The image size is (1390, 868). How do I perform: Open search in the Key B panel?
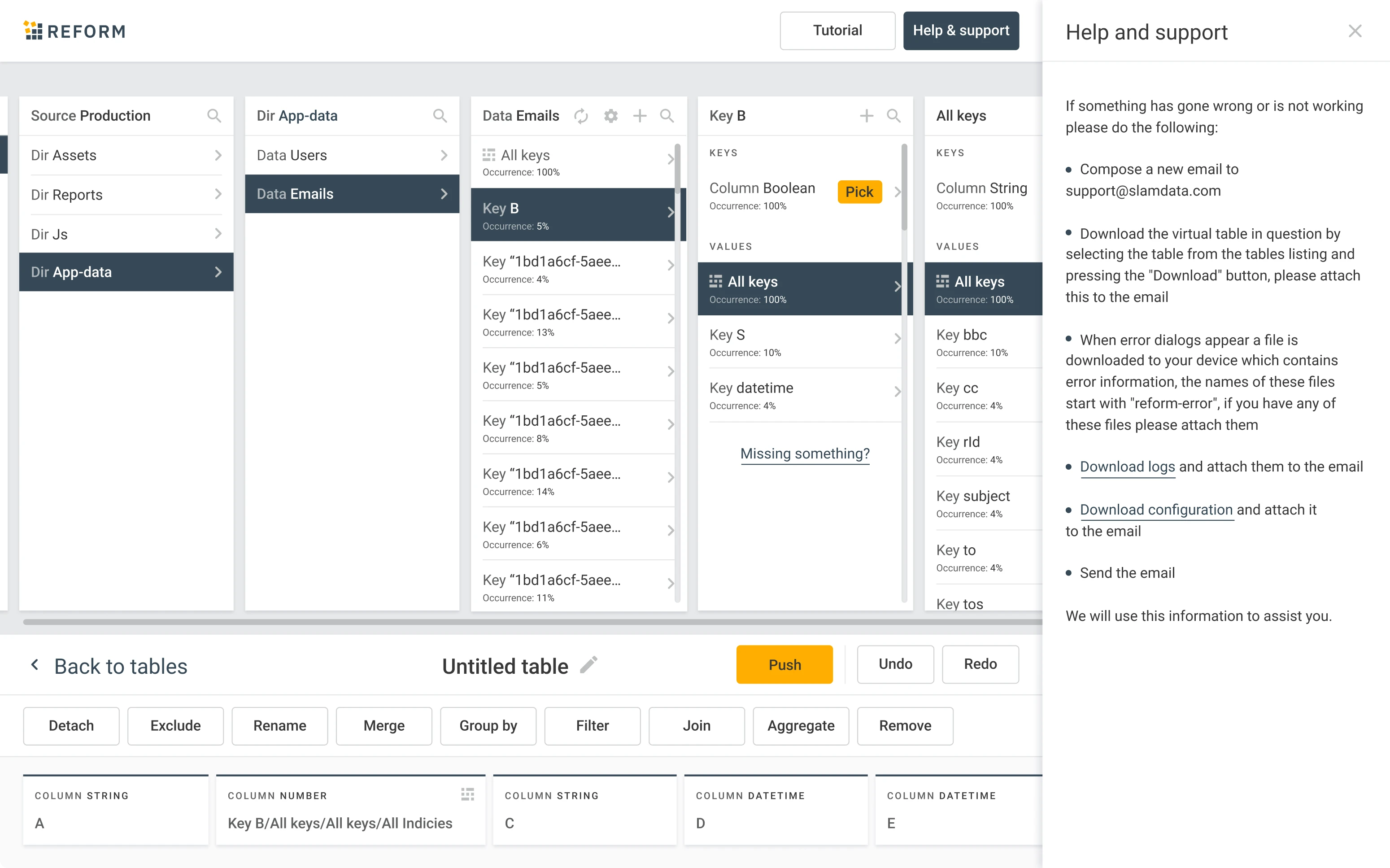pos(893,115)
